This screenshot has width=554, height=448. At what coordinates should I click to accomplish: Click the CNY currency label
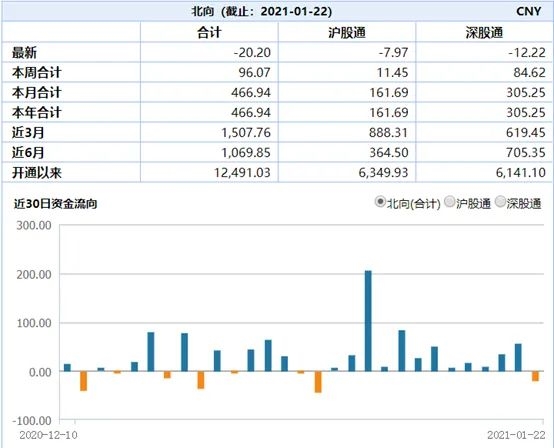(x=529, y=11)
